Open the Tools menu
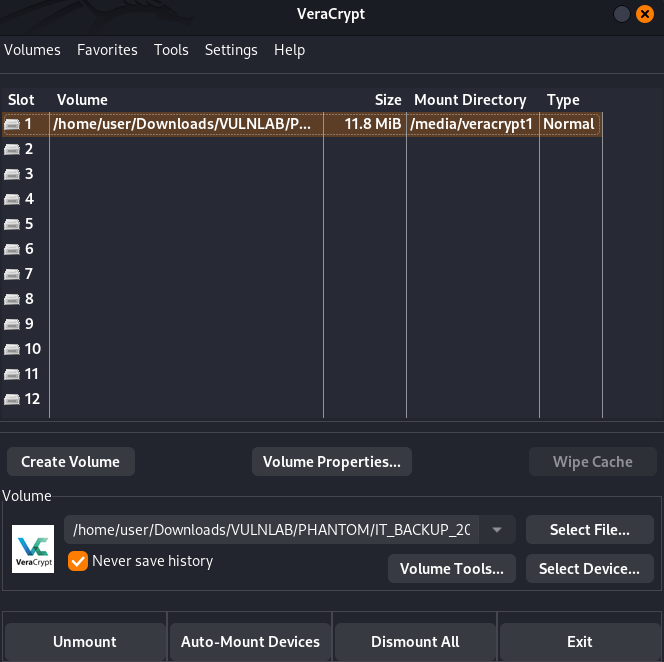Screen dimensions: 664x662 [171, 50]
